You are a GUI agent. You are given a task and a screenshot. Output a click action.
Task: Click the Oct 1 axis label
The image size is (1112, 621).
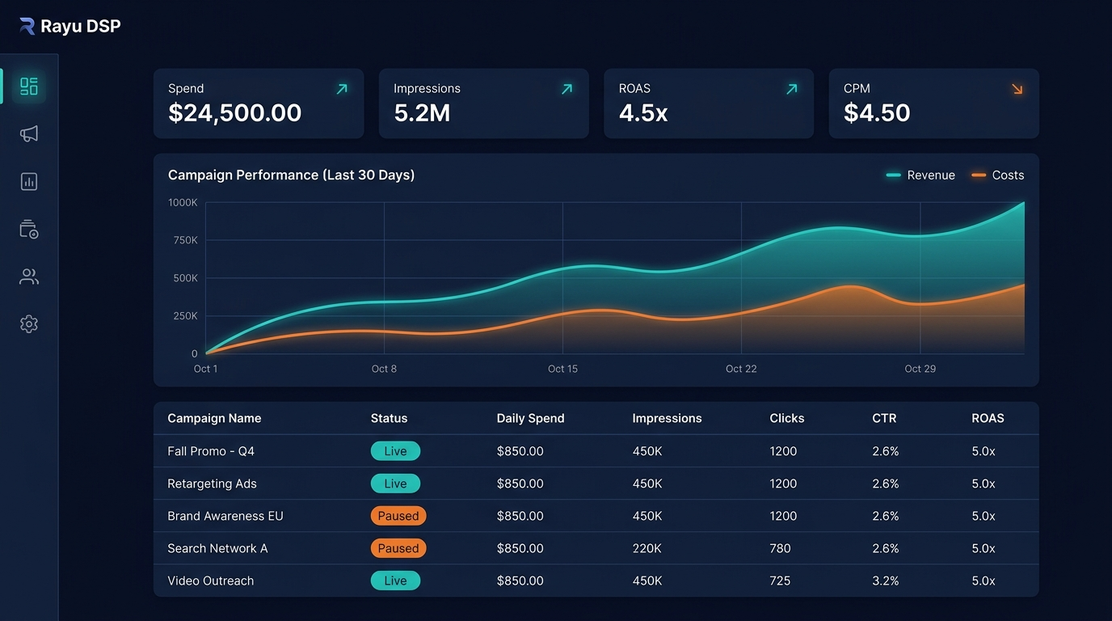206,369
